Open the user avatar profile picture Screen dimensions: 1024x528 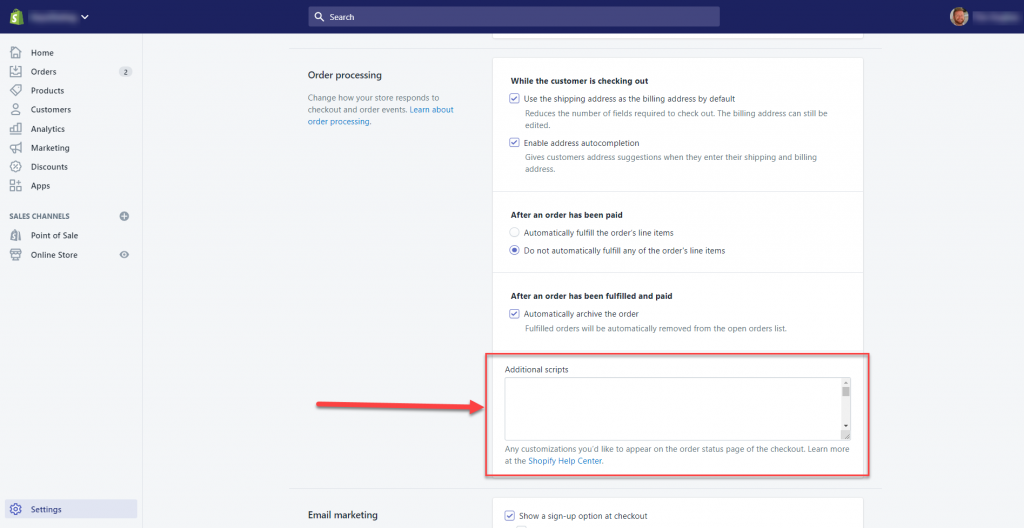959,17
